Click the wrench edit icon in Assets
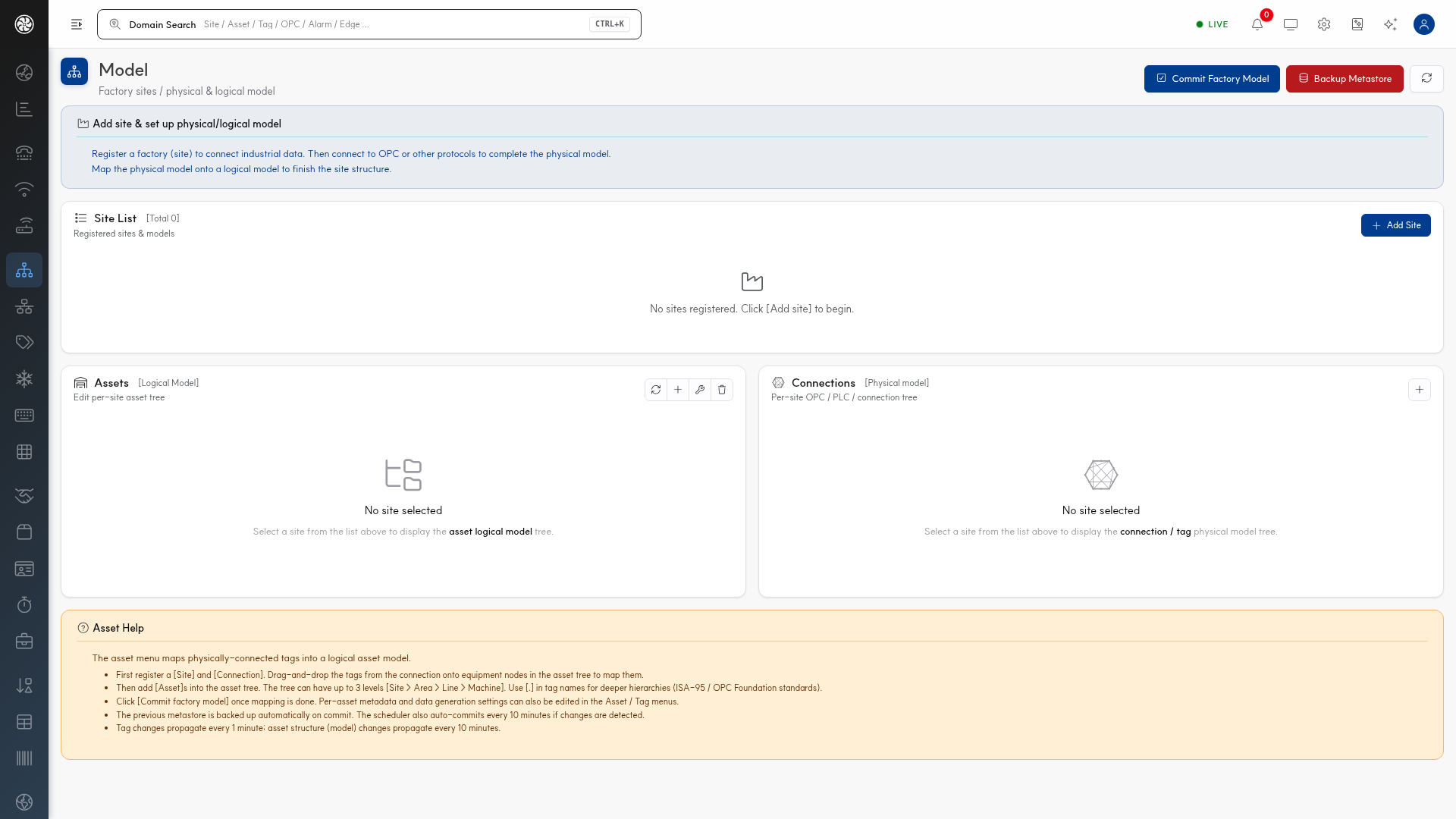Viewport: 1456px width, 819px height. (700, 390)
